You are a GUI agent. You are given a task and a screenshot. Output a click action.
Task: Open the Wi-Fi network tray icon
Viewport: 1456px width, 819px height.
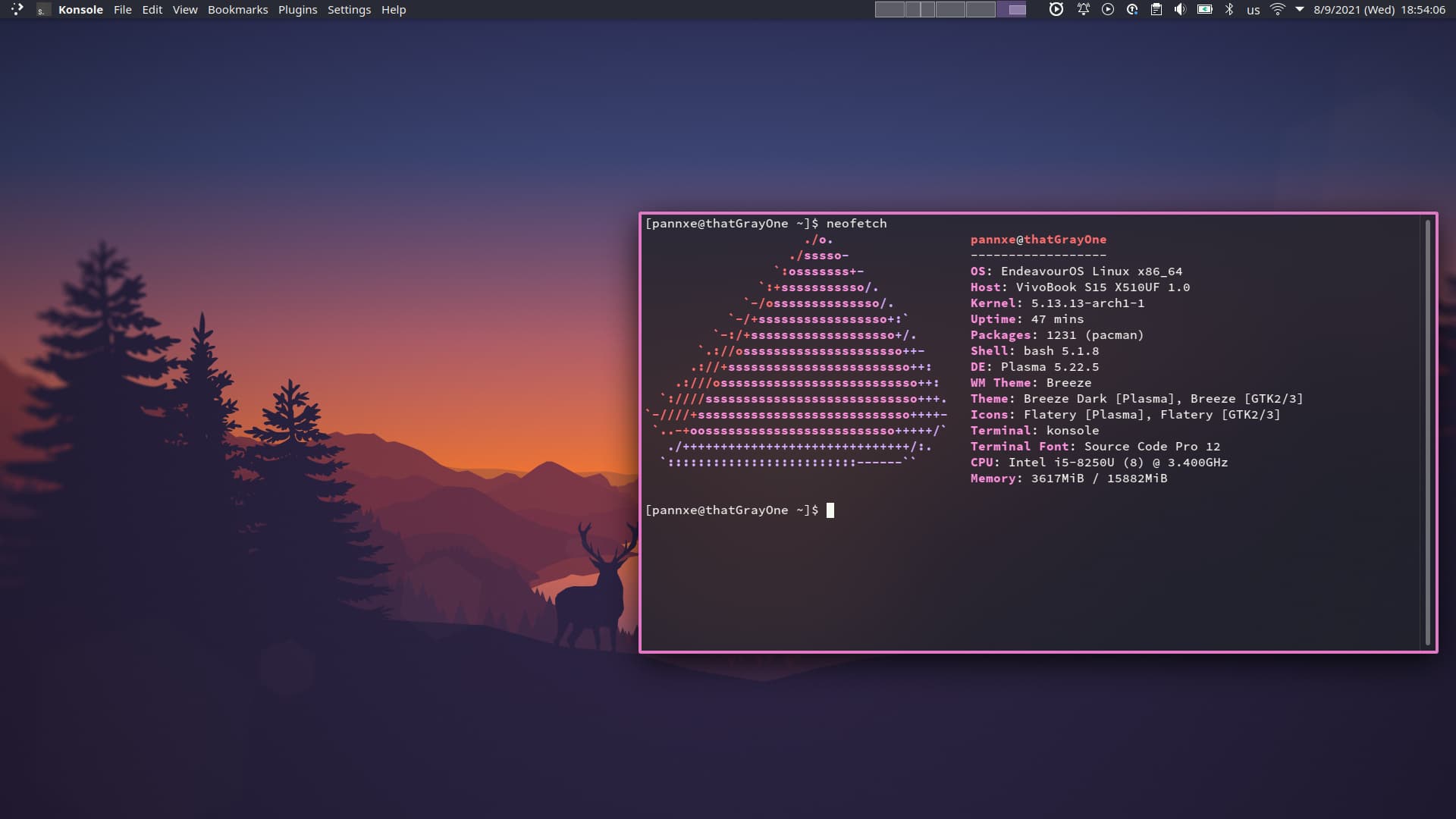click(x=1278, y=10)
